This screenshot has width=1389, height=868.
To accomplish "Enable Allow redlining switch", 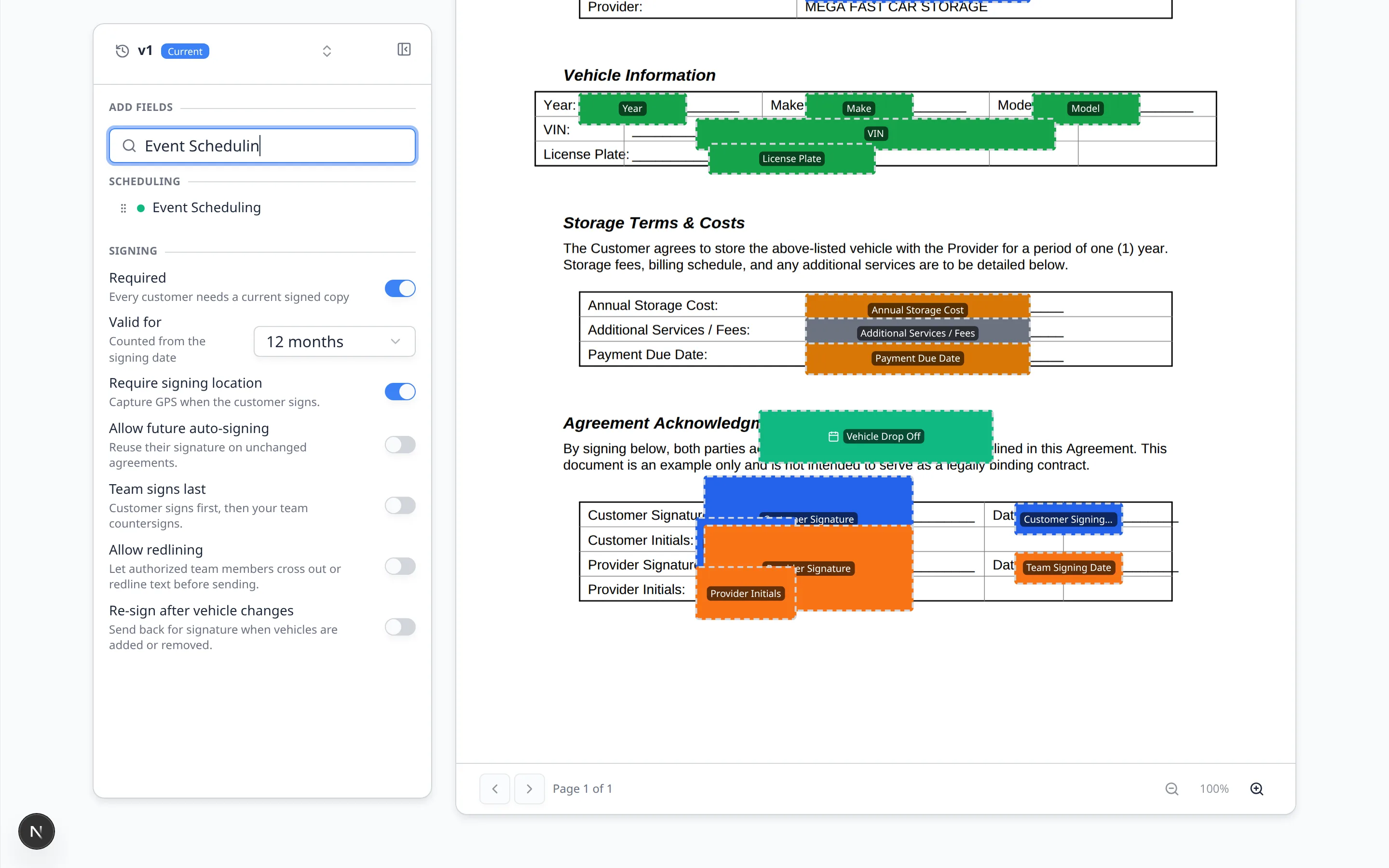I will (400, 566).
